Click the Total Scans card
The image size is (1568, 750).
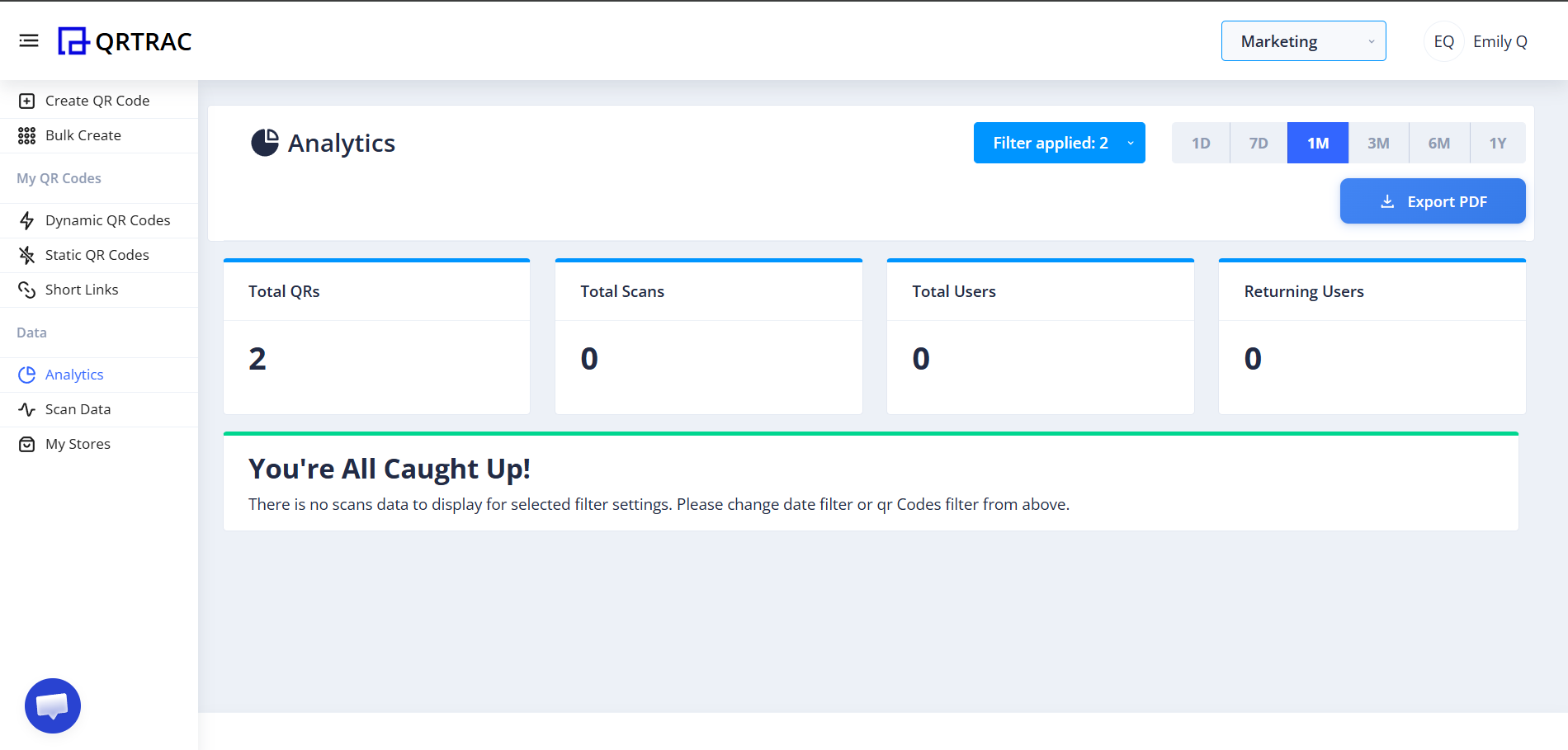[x=708, y=336]
